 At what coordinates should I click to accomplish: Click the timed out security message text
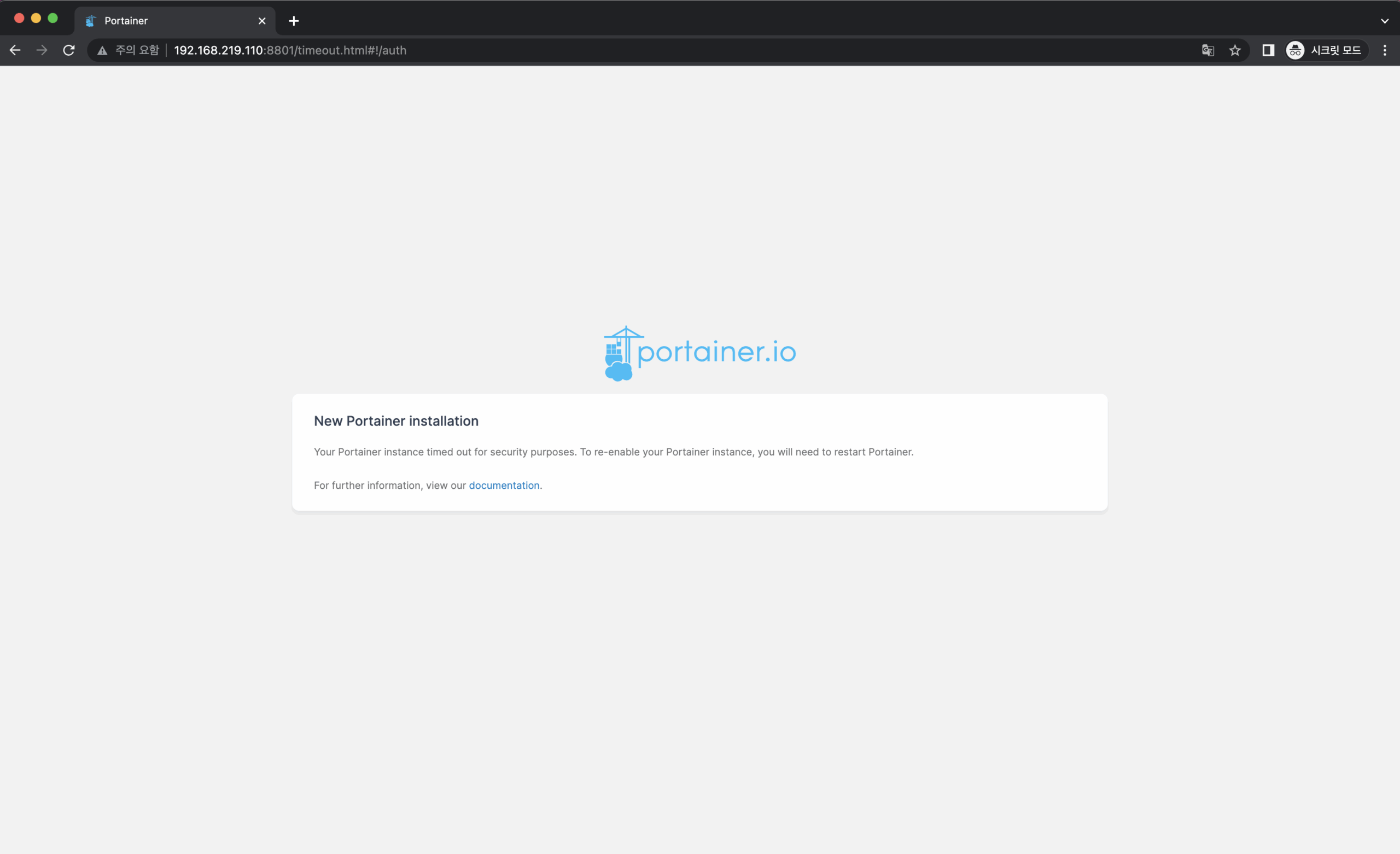[x=614, y=452]
